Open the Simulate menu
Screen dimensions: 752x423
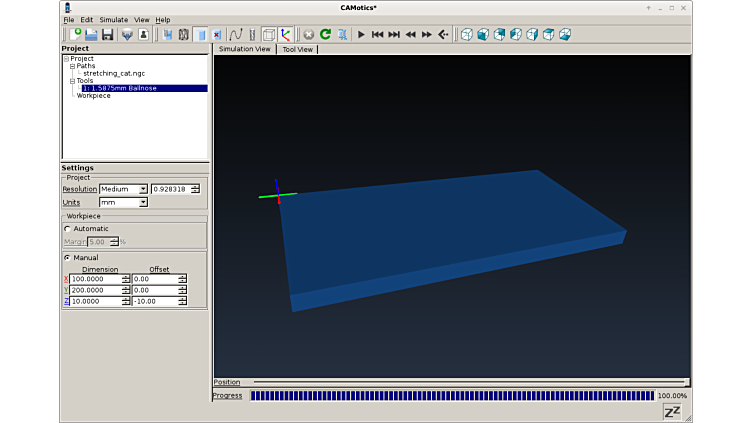pos(113,20)
